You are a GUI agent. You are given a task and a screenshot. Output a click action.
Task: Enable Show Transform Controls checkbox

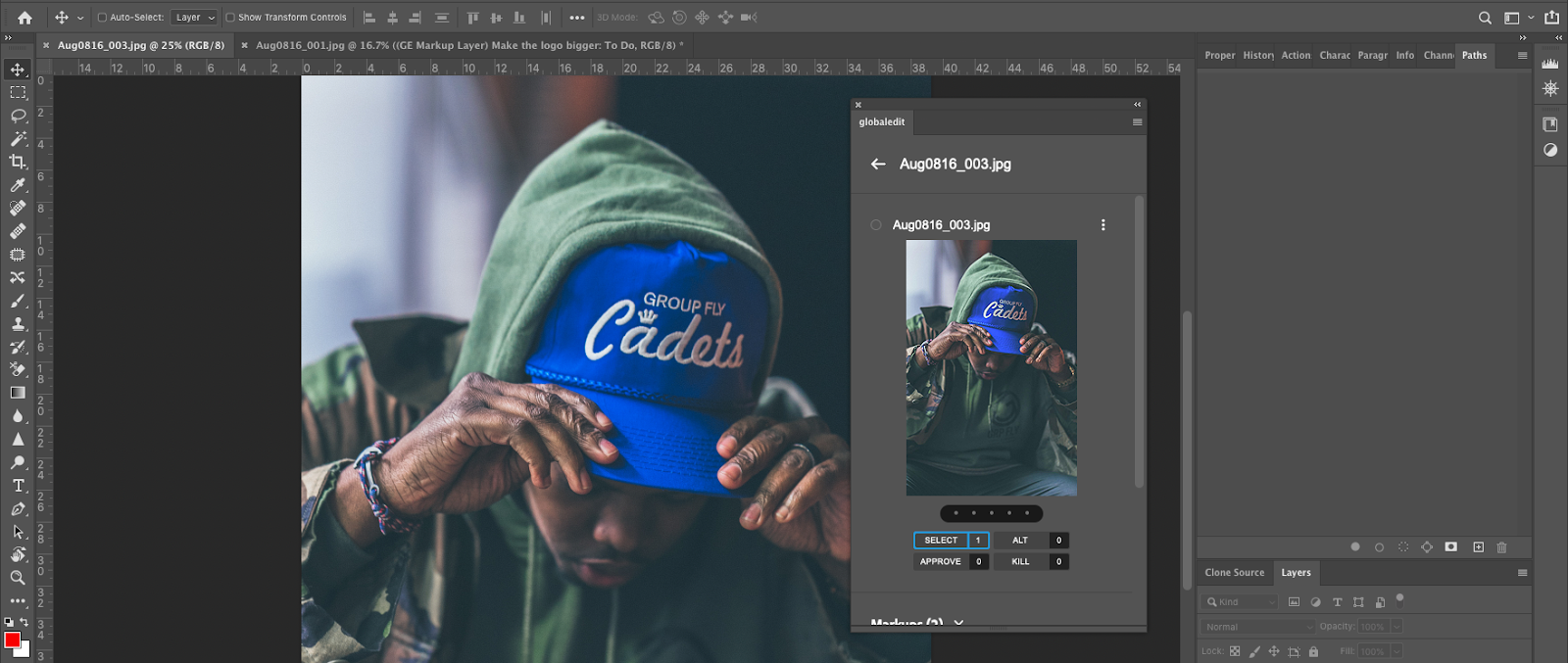point(230,18)
